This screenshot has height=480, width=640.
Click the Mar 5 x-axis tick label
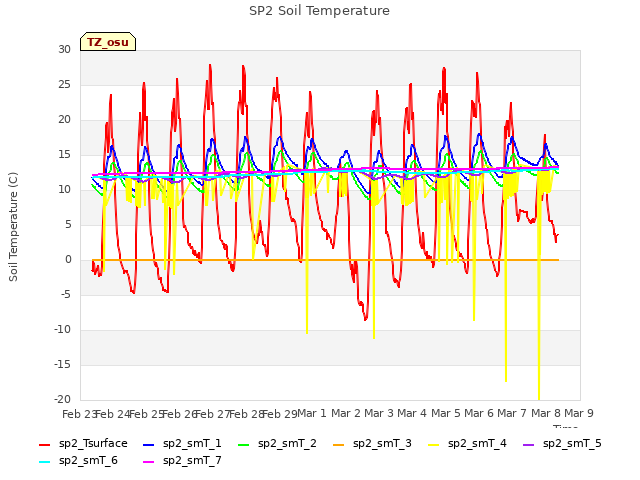tap(446, 413)
